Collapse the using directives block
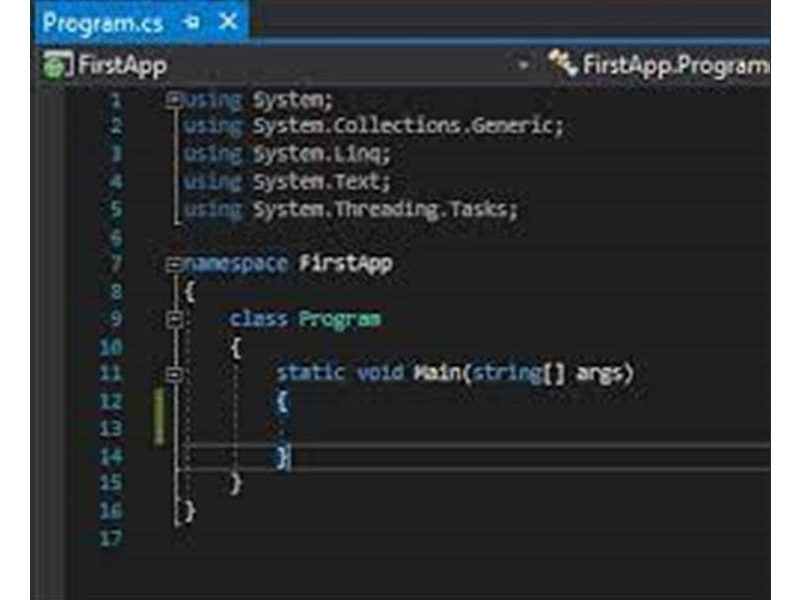The width and height of the screenshot is (800, 600). [x=173, y=99]
